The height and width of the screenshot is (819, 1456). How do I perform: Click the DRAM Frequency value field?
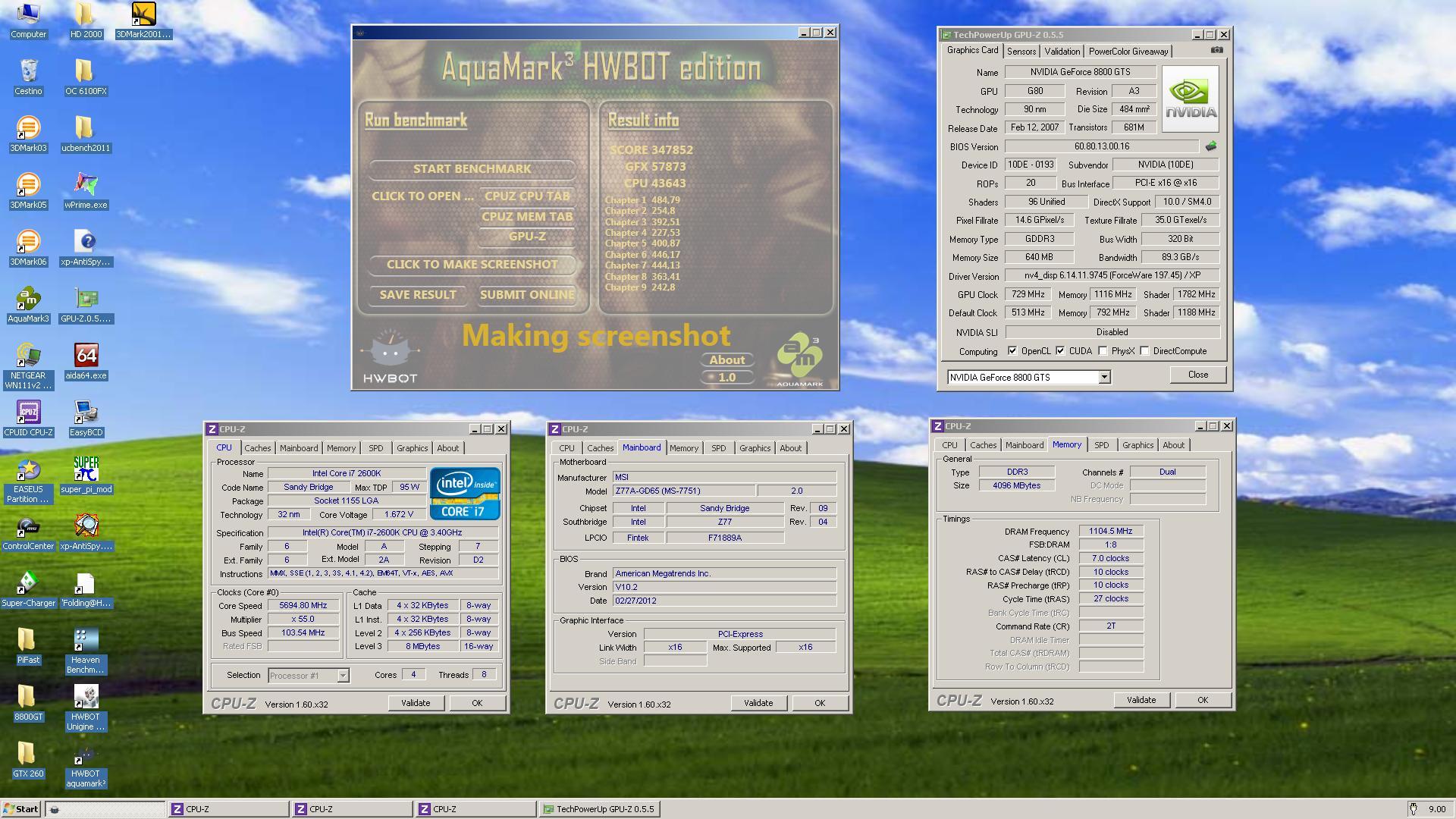pyautogui.click(x=1110, y=531)
